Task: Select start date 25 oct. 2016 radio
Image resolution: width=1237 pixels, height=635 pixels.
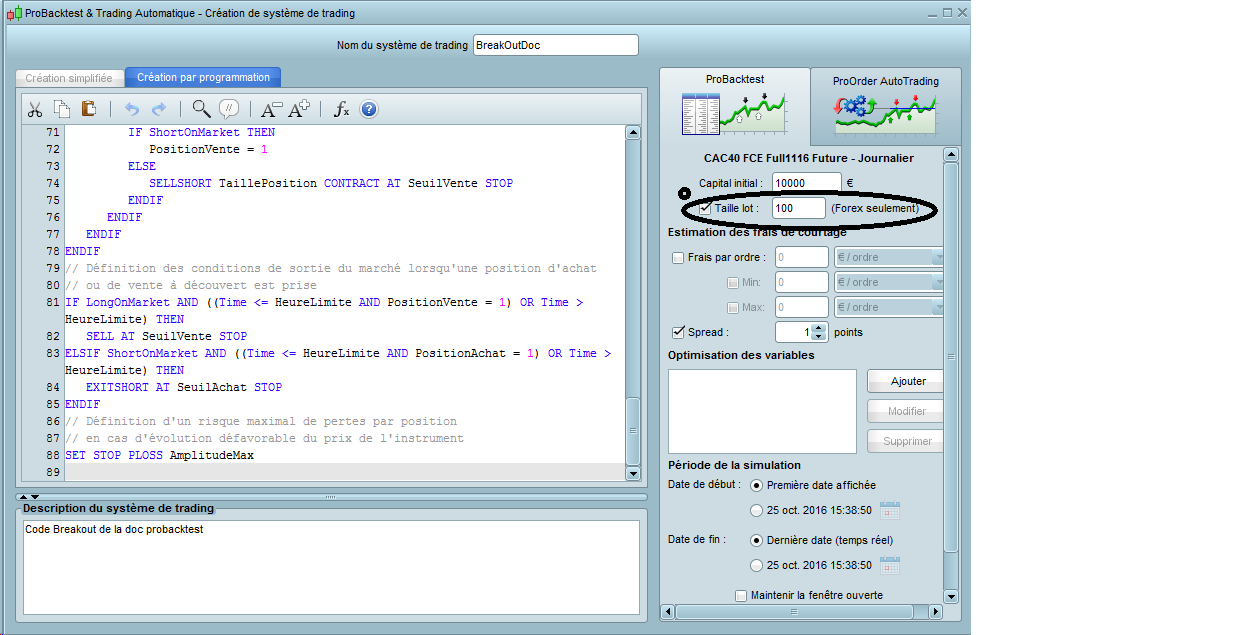Action: point(756,510)
